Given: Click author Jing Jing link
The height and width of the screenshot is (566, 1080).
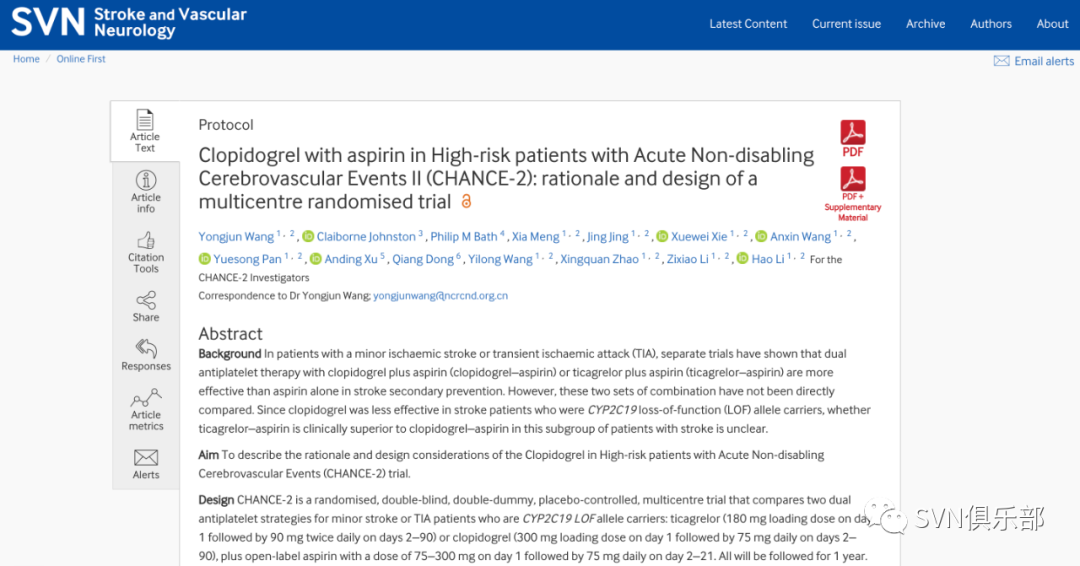Looking at the screenshot, I should pos(608,237).
